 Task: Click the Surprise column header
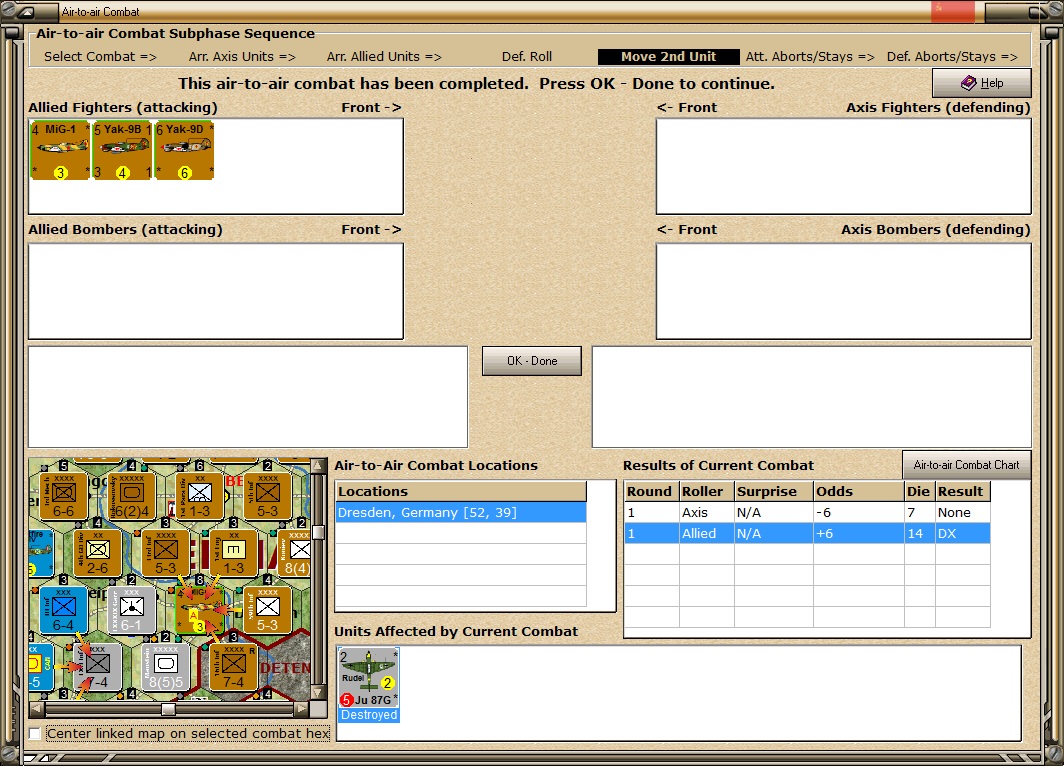click(774, 491)
